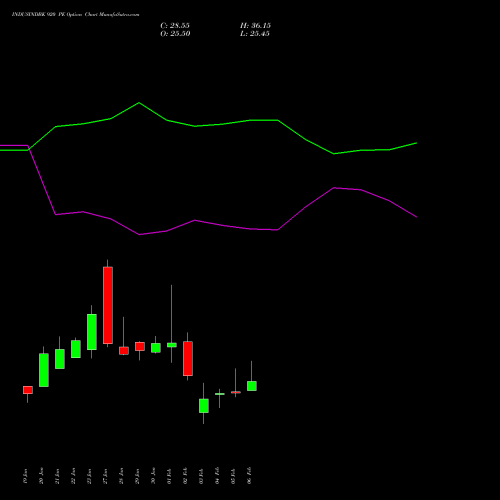Click the high value H: 36.15

tap(255, 26)
